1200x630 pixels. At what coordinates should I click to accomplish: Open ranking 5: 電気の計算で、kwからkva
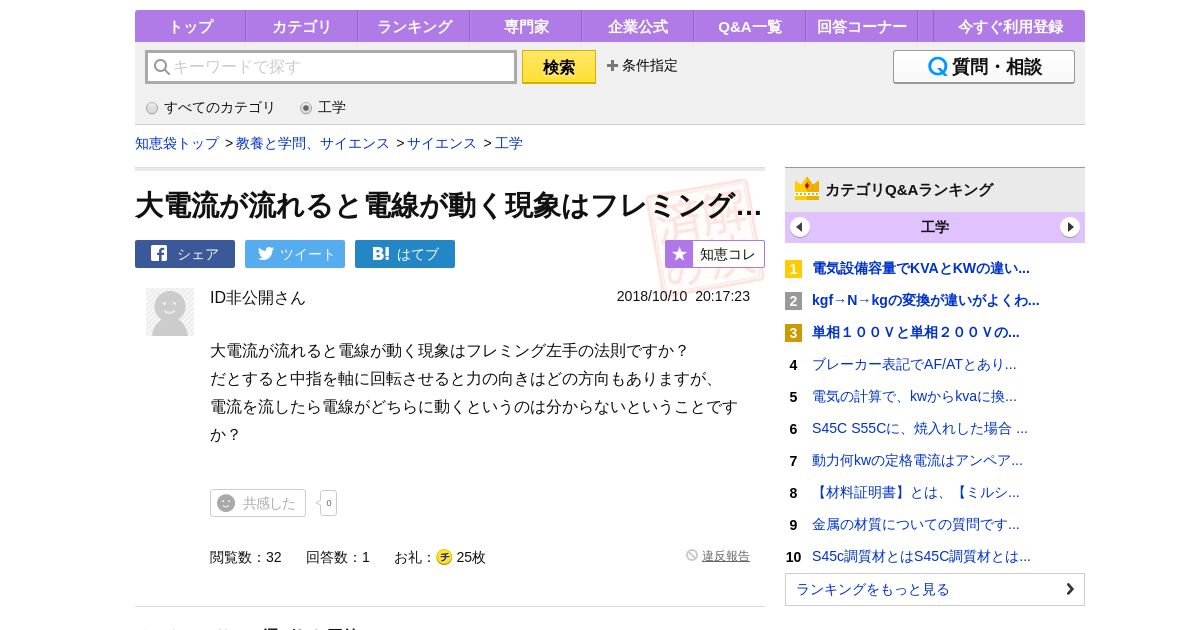pos(914,396)
